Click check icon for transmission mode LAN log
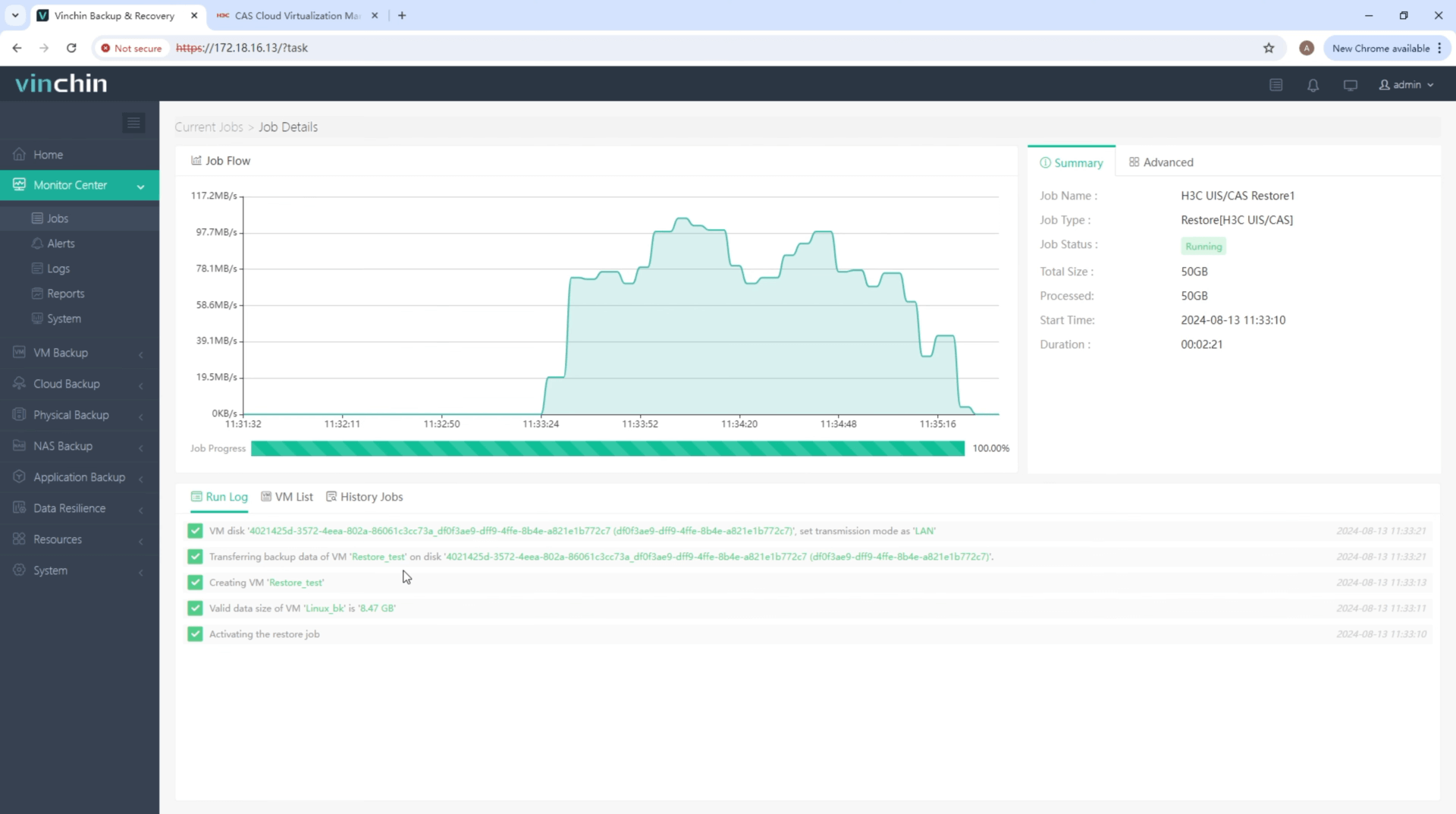 [195, 531]
